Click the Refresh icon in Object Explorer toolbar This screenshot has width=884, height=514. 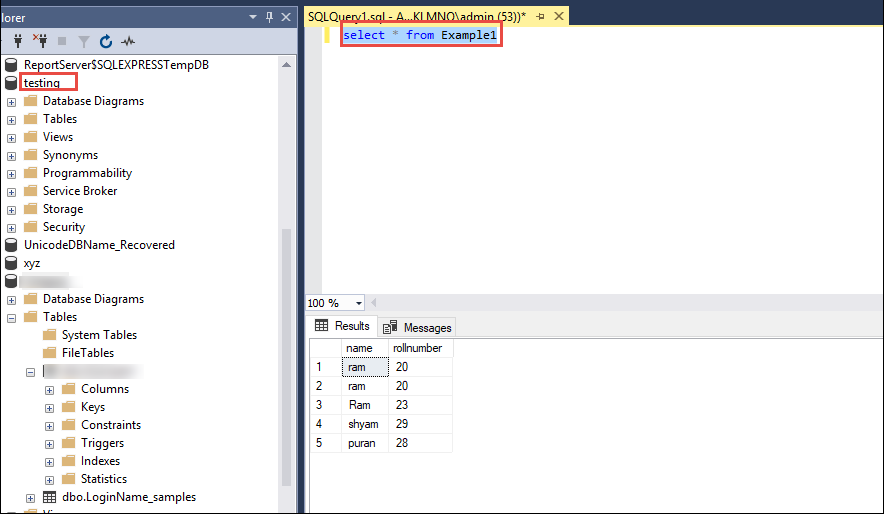click(105, 41)
